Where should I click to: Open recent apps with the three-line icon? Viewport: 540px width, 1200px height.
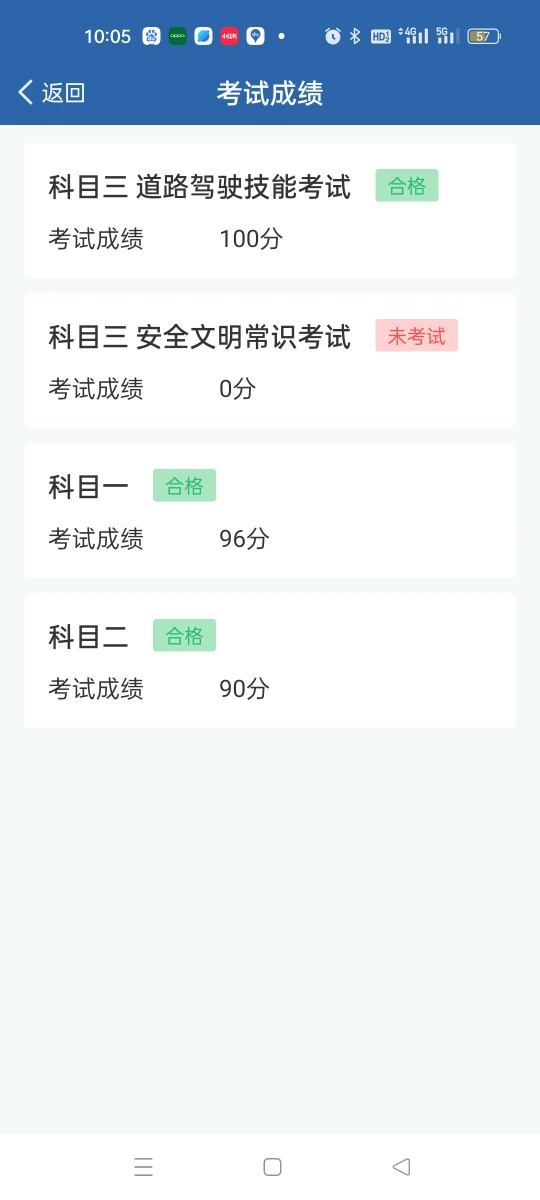[143, 1166]
